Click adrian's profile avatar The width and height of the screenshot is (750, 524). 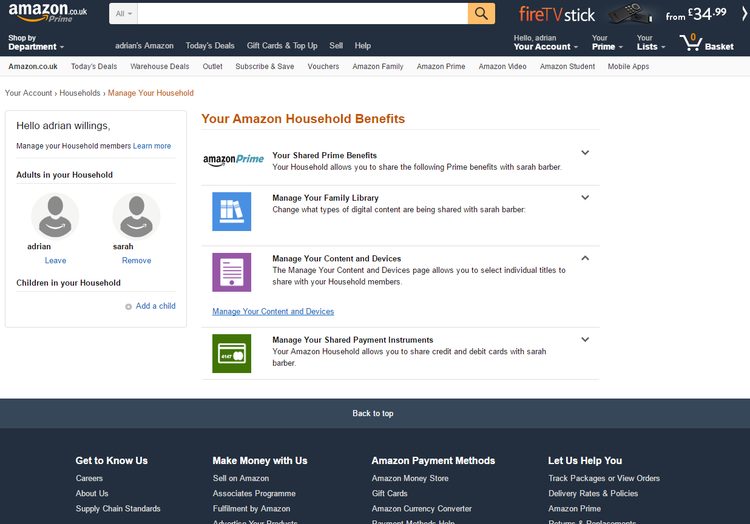click(55, 216)
